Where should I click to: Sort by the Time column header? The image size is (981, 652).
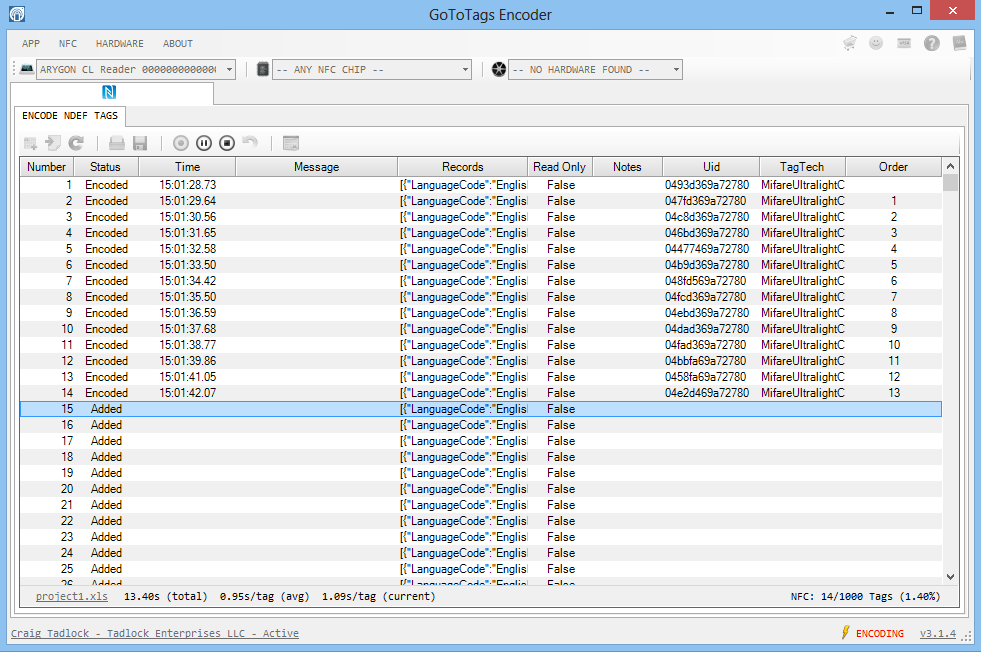coord(187,167)
